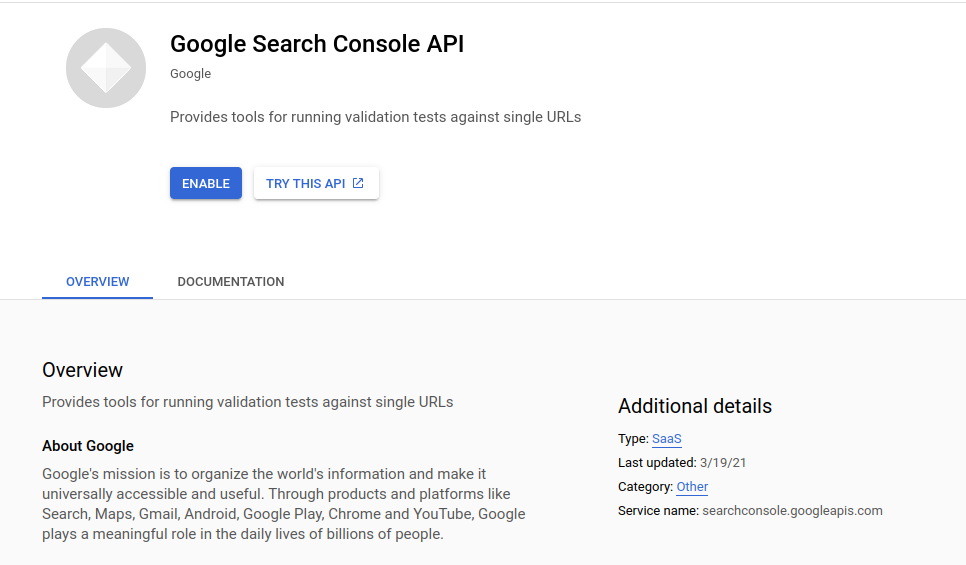The image size is (966, 565).
Task: Click the Google Search Console API title
Action: [x=317, y=44]
